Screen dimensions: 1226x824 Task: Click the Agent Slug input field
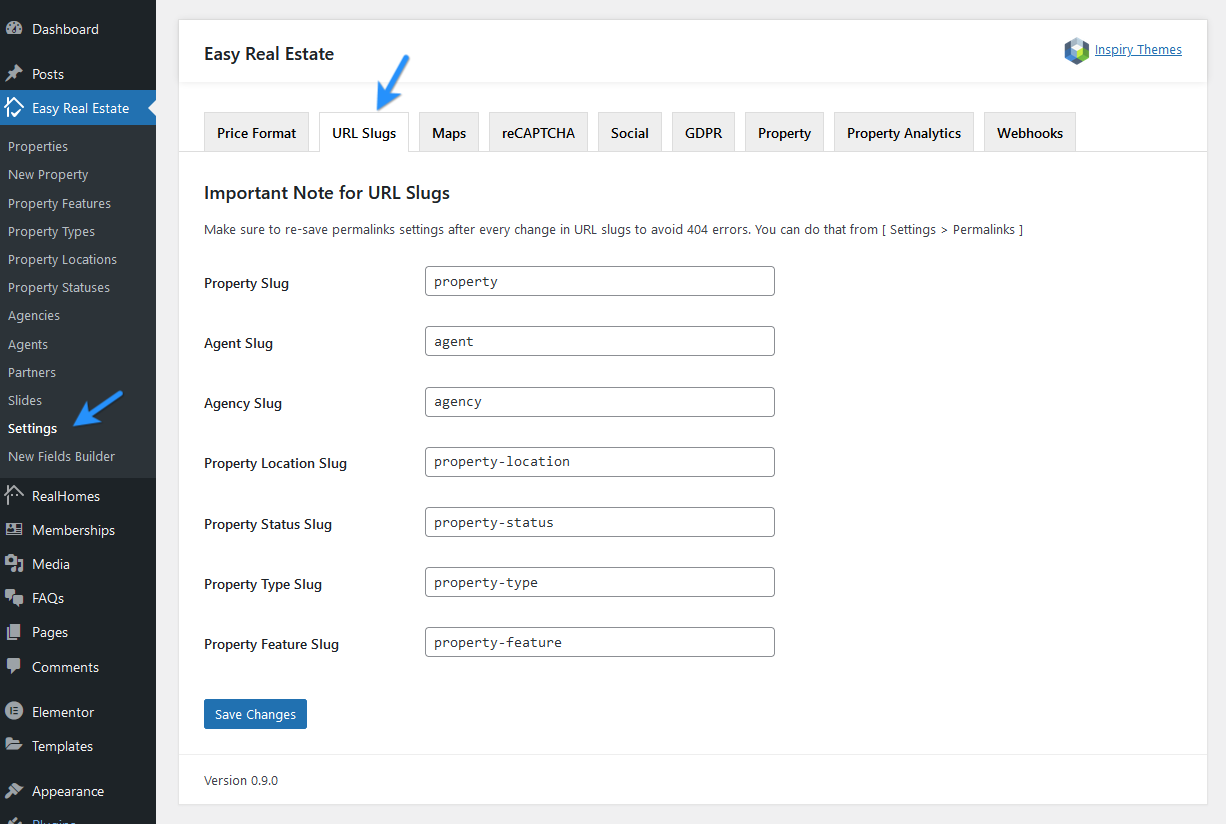click(600, 341)
